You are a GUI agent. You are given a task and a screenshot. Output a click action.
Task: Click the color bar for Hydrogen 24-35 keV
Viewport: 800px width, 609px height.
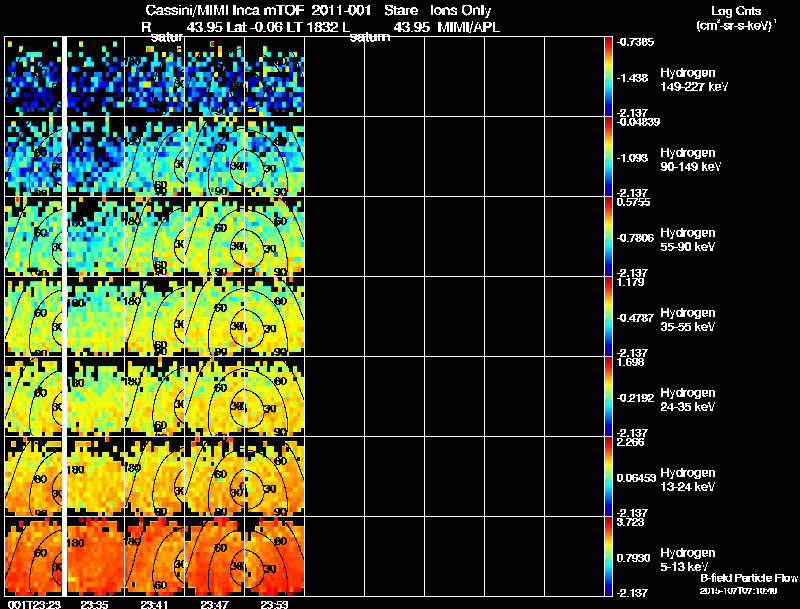608,397
